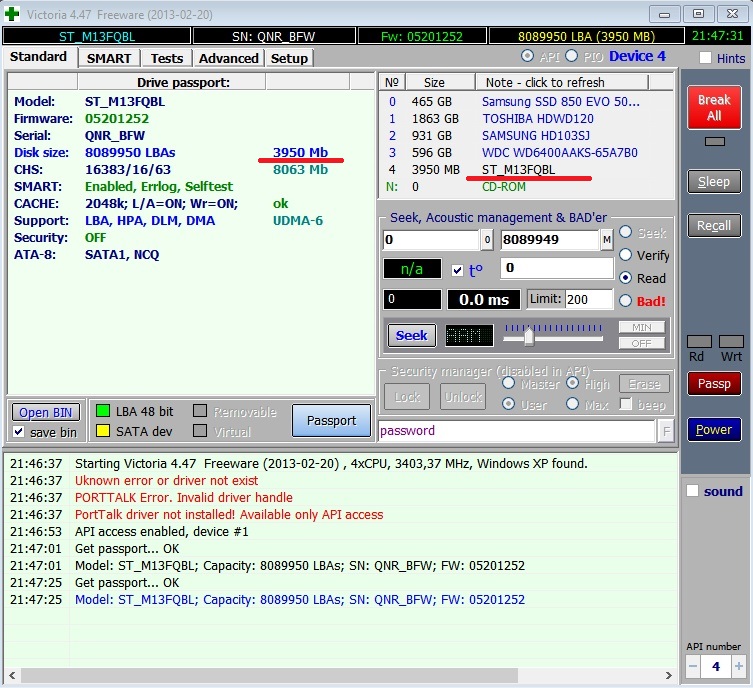Click the OFF acoustic button

coord(642,343)
